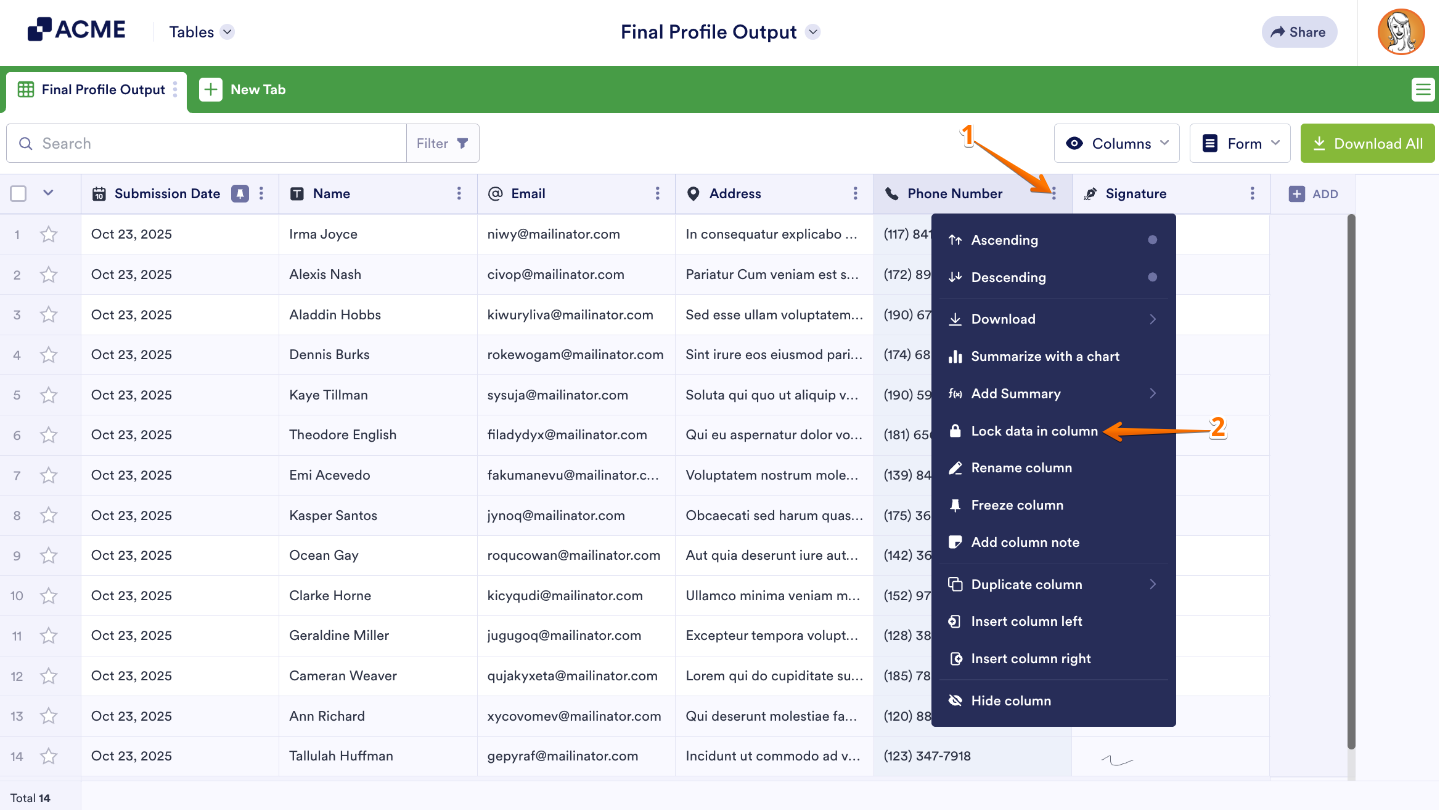1439x810 pixels.
Task: Open the Form dropdown
Action: (1240, 144)
